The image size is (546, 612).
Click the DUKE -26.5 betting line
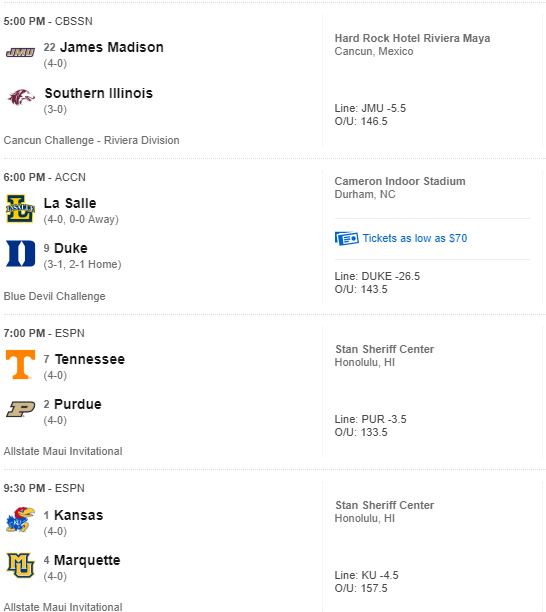click(x=391, y=276)
